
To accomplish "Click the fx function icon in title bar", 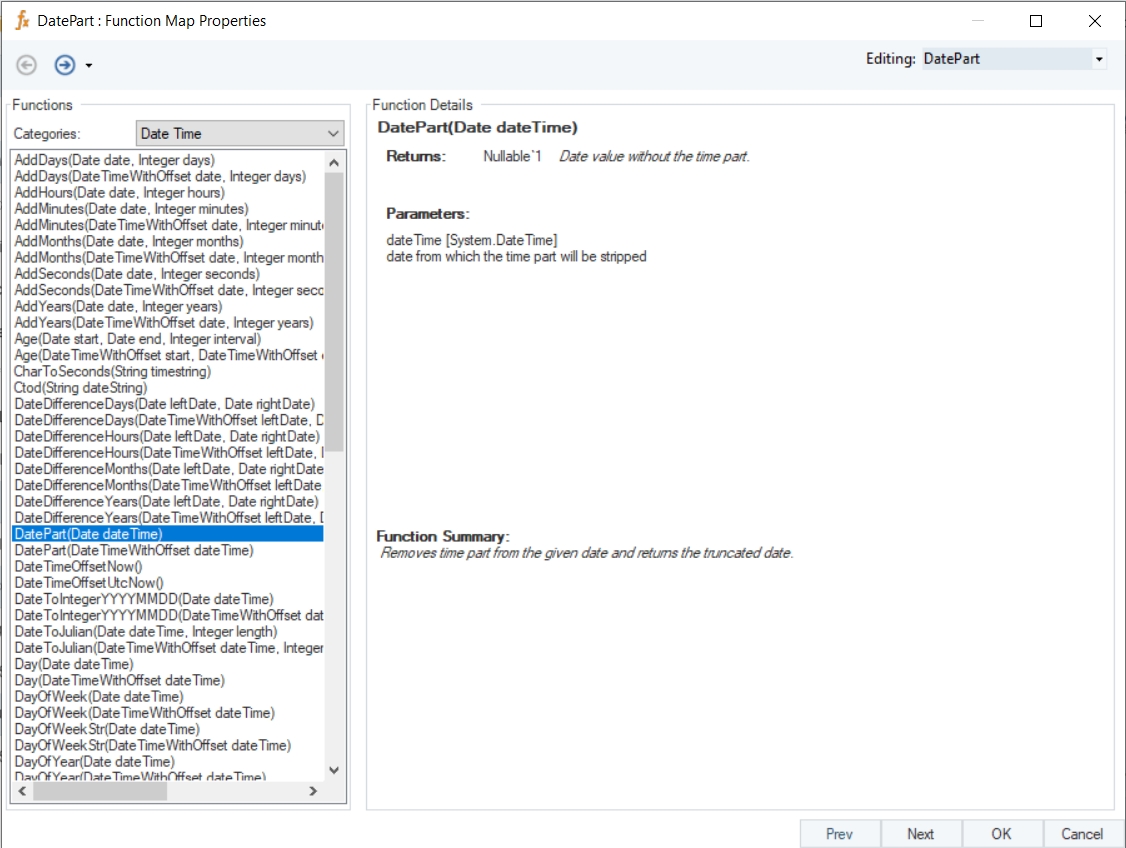I will 22,20.
